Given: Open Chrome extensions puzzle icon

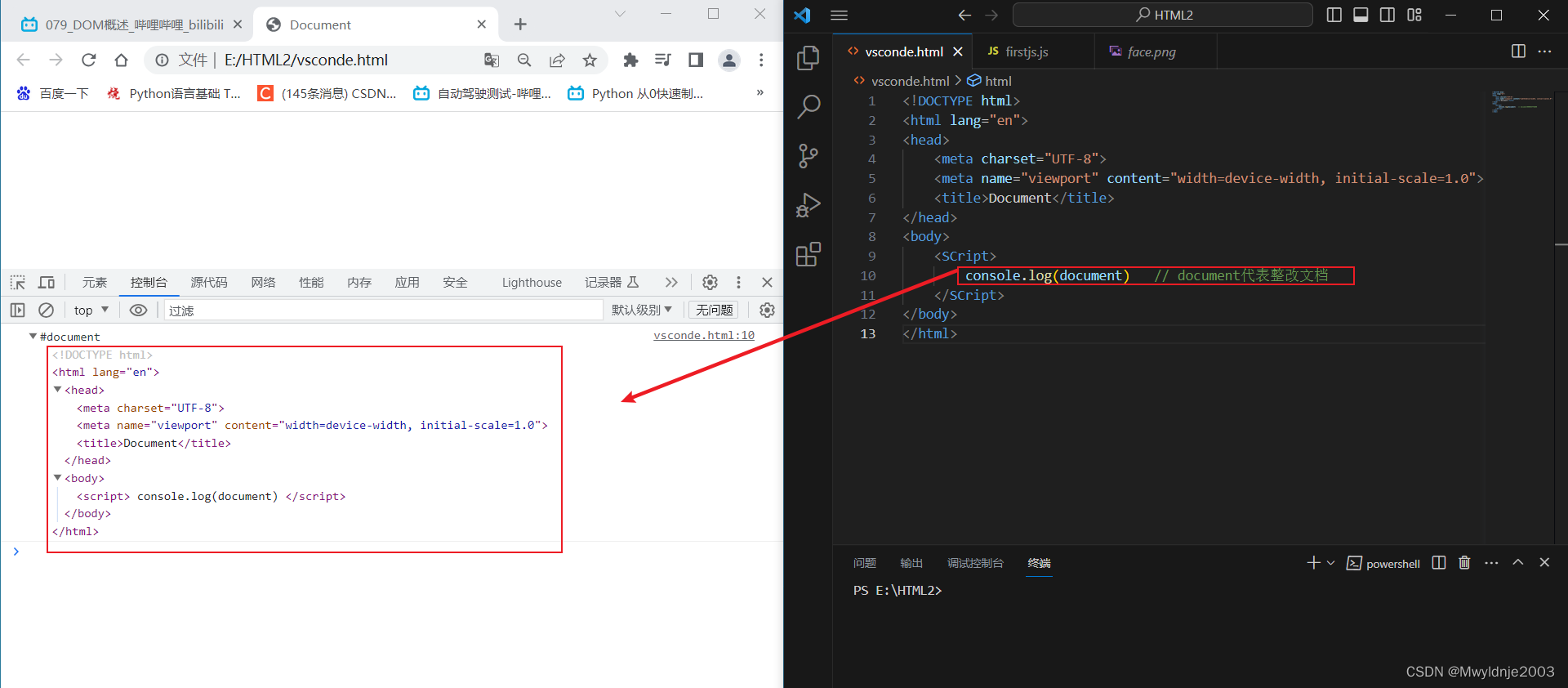Looking at the screenshot, I should (630, 60).
